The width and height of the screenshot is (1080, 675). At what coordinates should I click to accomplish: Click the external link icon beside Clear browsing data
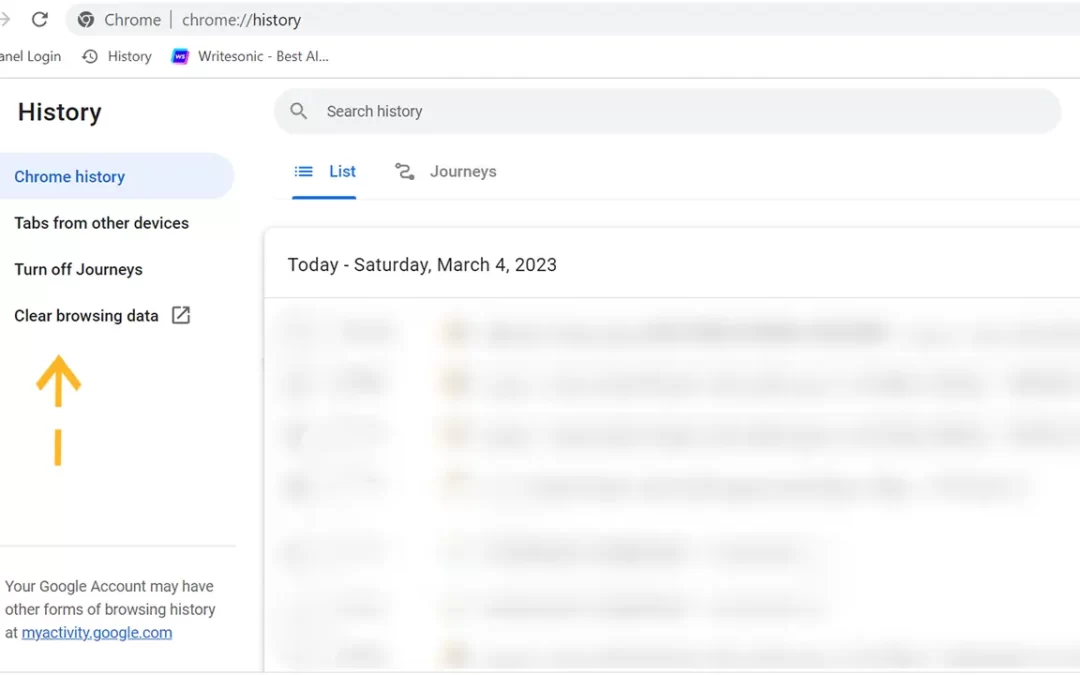click(x=181, y=316)
